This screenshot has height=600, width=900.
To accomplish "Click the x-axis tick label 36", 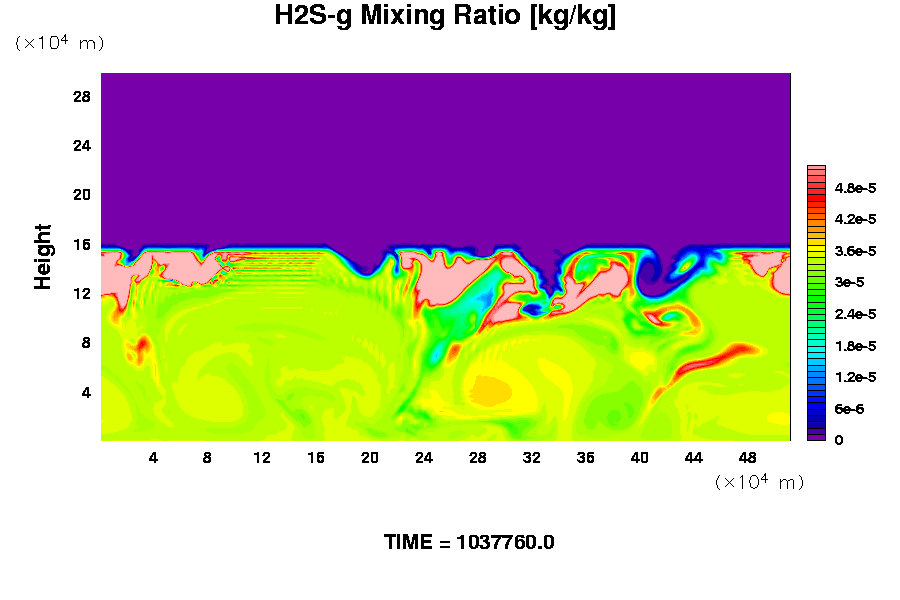I will coord(586,458).
